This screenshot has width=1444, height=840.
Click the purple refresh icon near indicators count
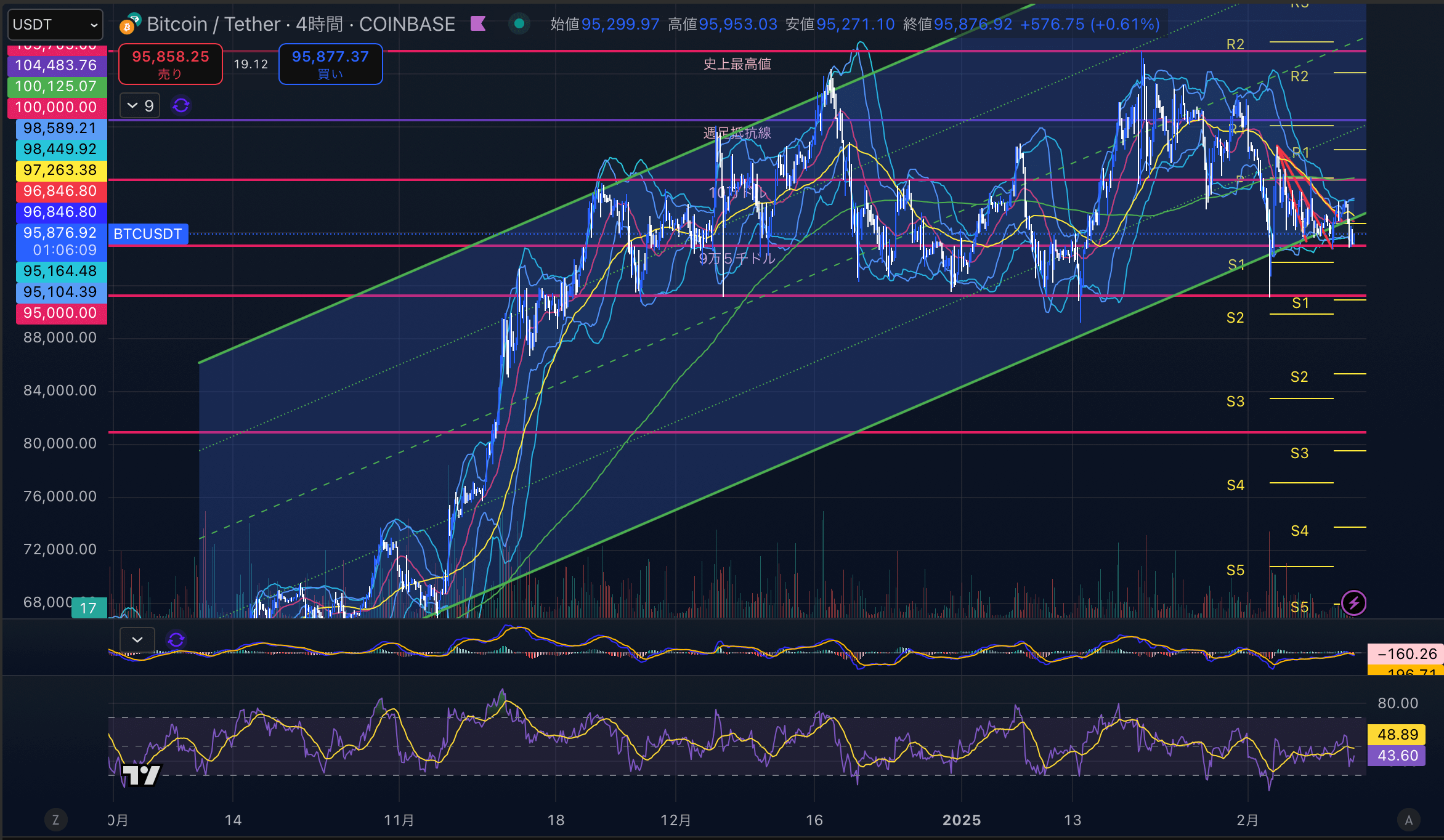[x=181, y=106]
